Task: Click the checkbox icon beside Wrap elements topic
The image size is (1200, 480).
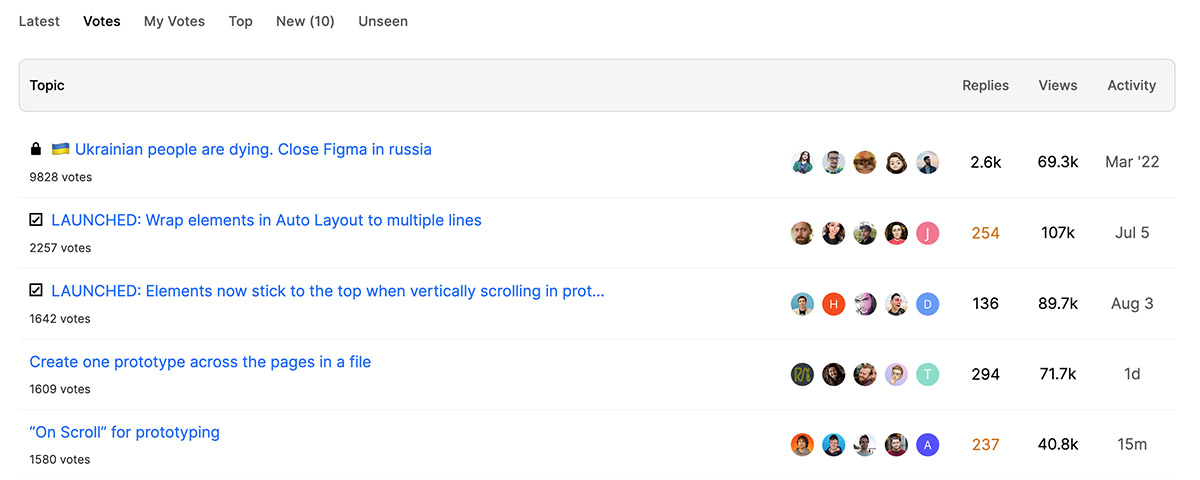Action: (x=36, y=220)
